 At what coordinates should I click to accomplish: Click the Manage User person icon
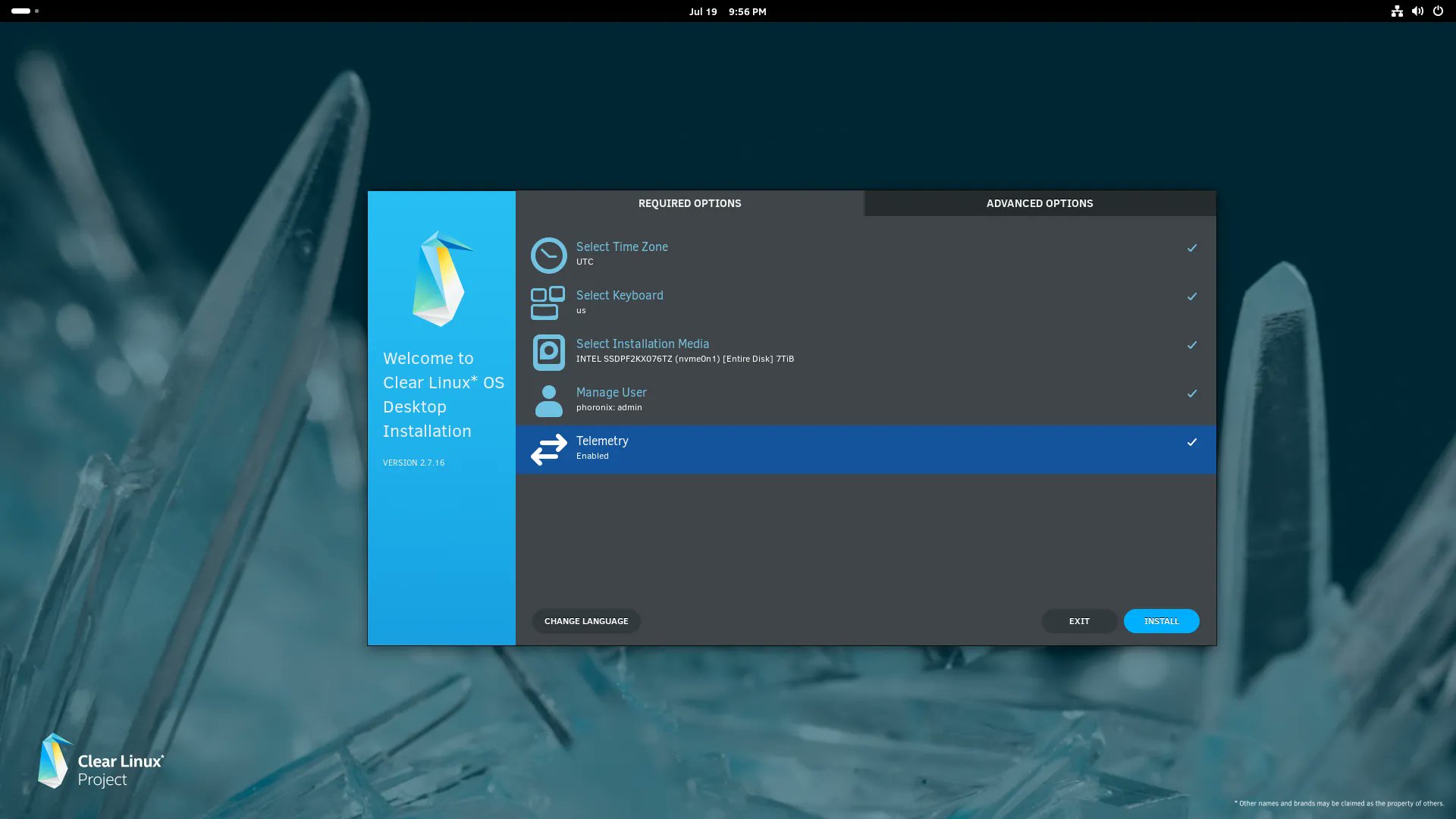pos(548,401)
